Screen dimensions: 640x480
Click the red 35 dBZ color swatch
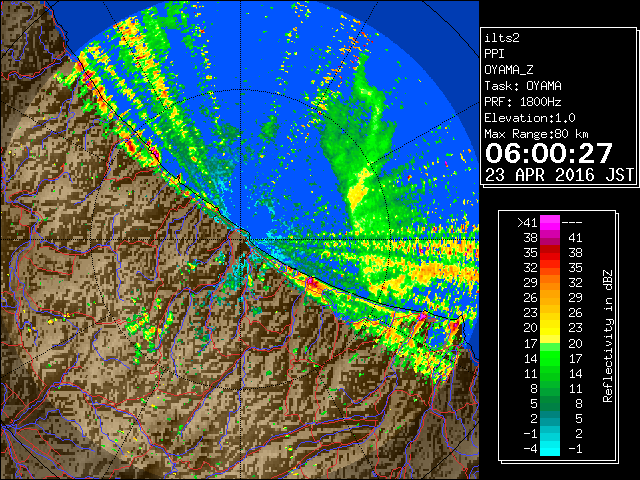coord(550,252)
